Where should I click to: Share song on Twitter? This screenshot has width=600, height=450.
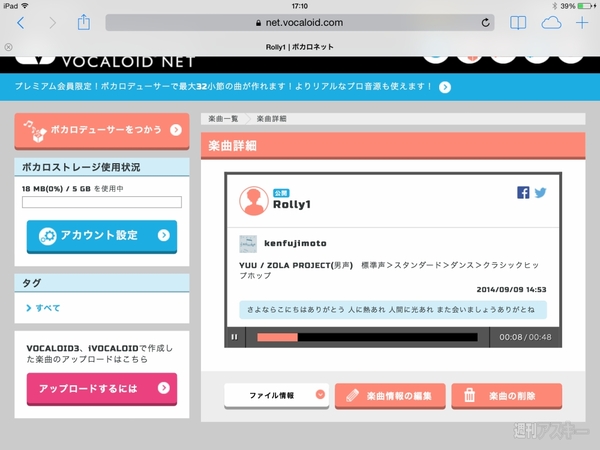click(x=540, y=192)
